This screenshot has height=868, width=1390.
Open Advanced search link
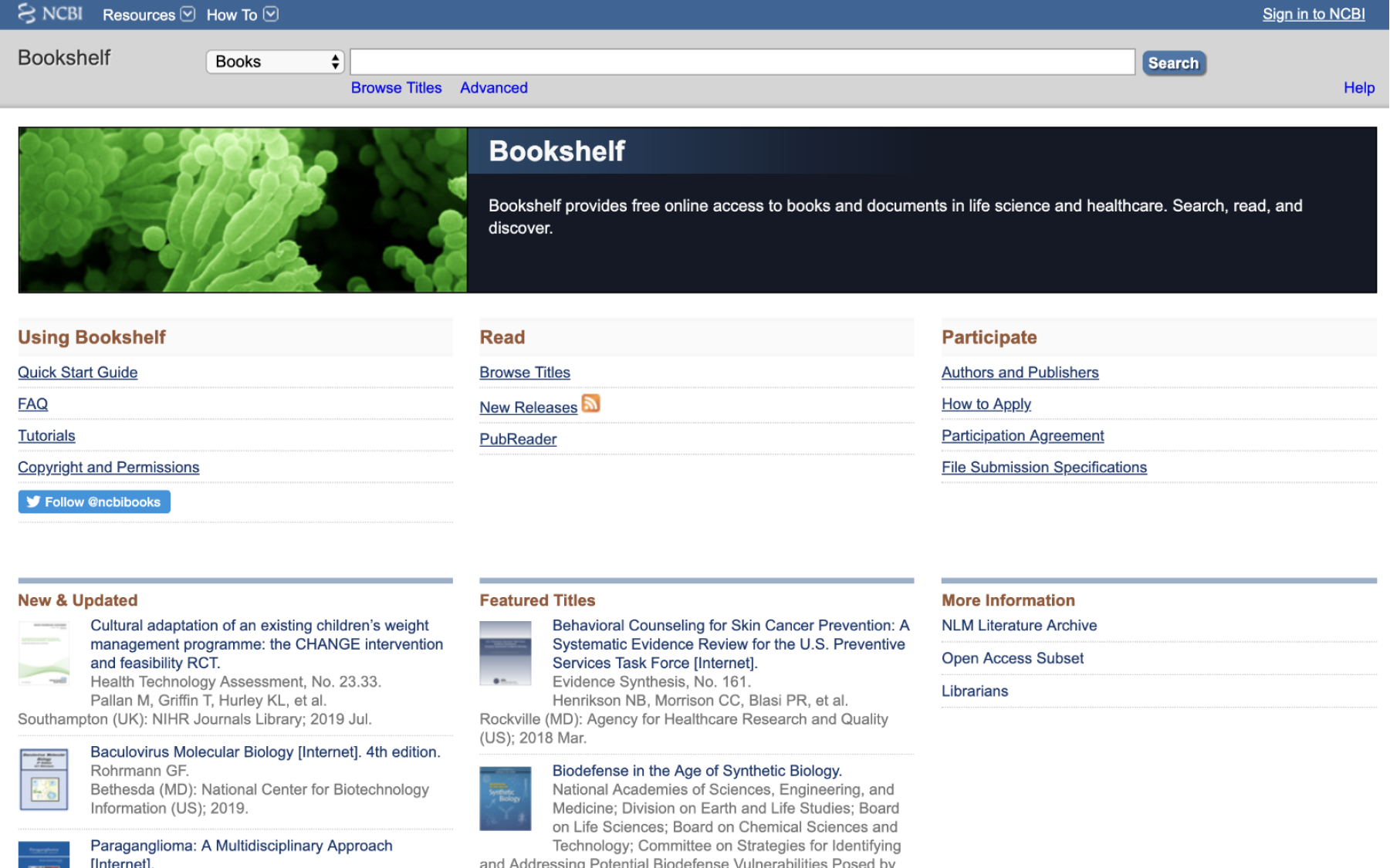coord(493,88)
